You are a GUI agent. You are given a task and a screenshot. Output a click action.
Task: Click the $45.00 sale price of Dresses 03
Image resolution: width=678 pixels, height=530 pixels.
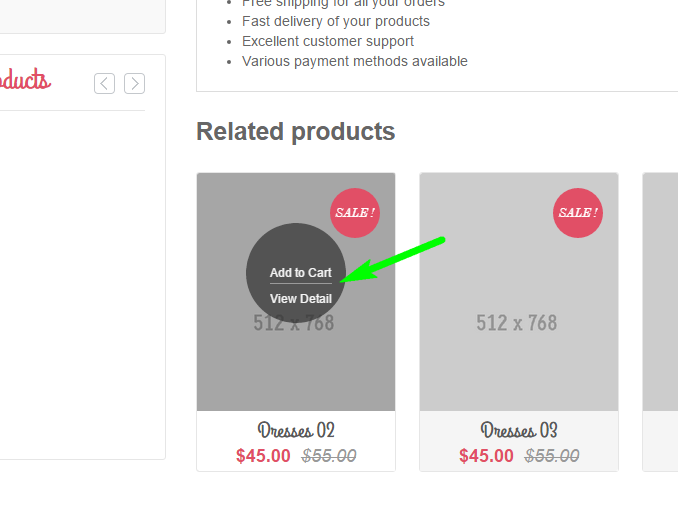(486, 456)
